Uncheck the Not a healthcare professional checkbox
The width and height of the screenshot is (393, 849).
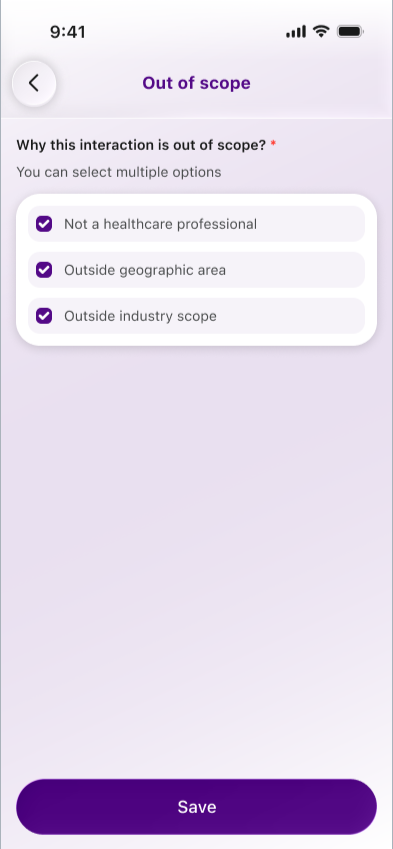tap(44, 224)
